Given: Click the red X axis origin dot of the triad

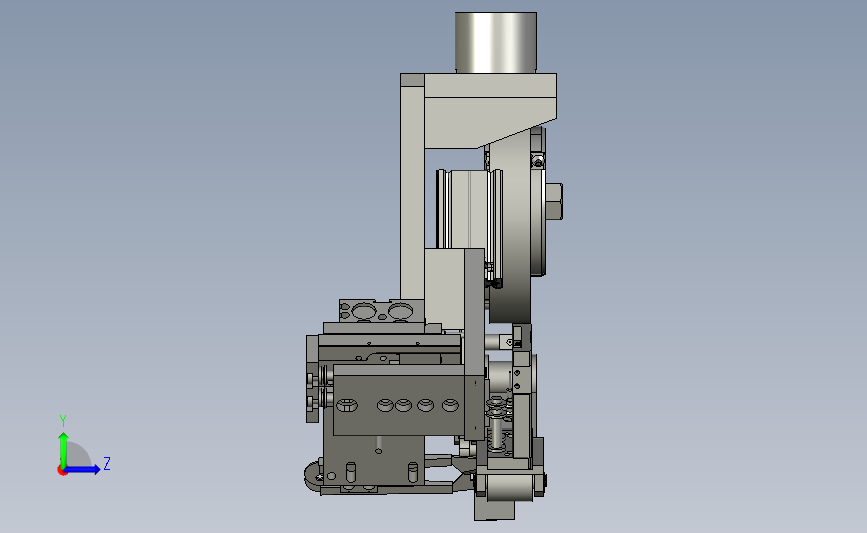Looking at the screenshot, I should (x=62, y=471).
